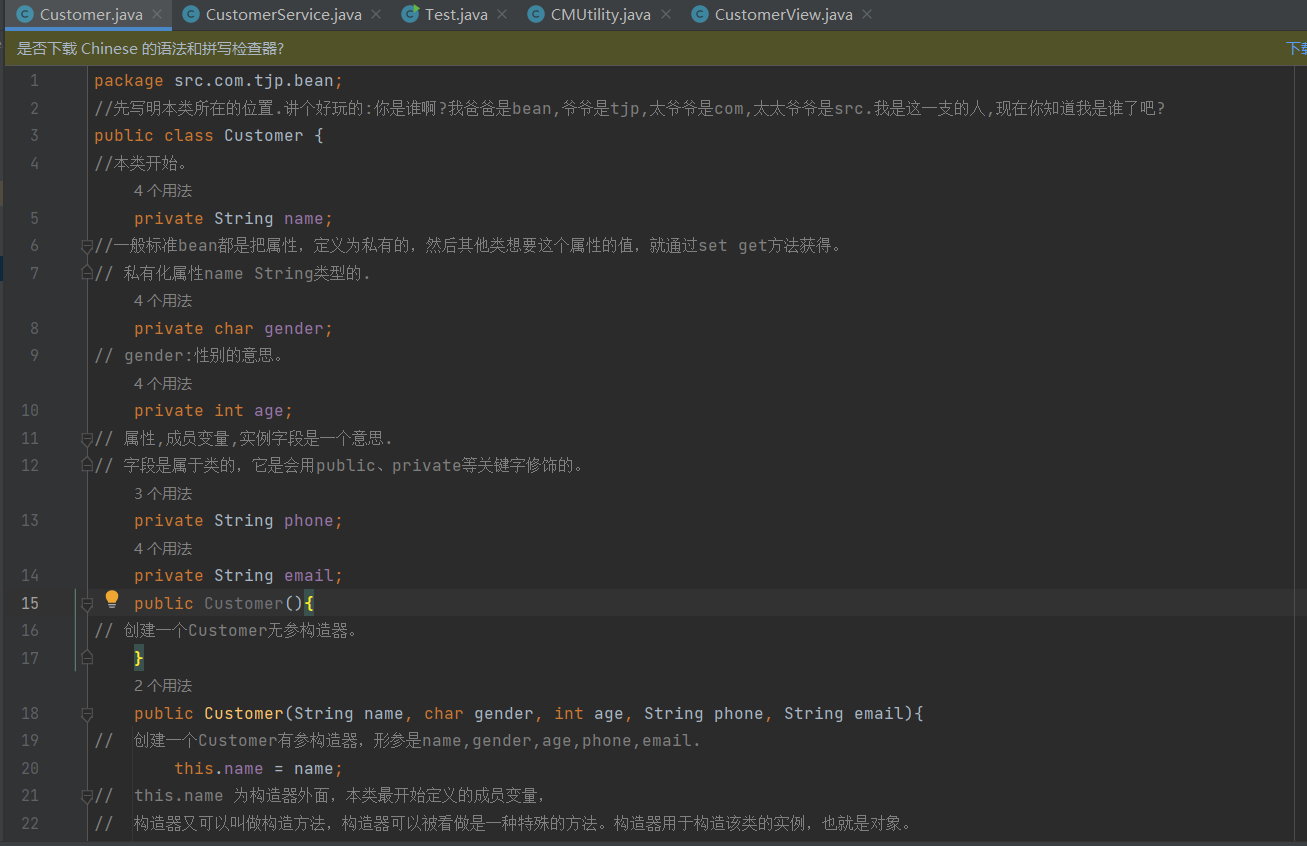Image resolution: width=1307 pixels, height=846 pixels.
Task: Click the 'String email' parameter on line 18
Action: (844, 713)
